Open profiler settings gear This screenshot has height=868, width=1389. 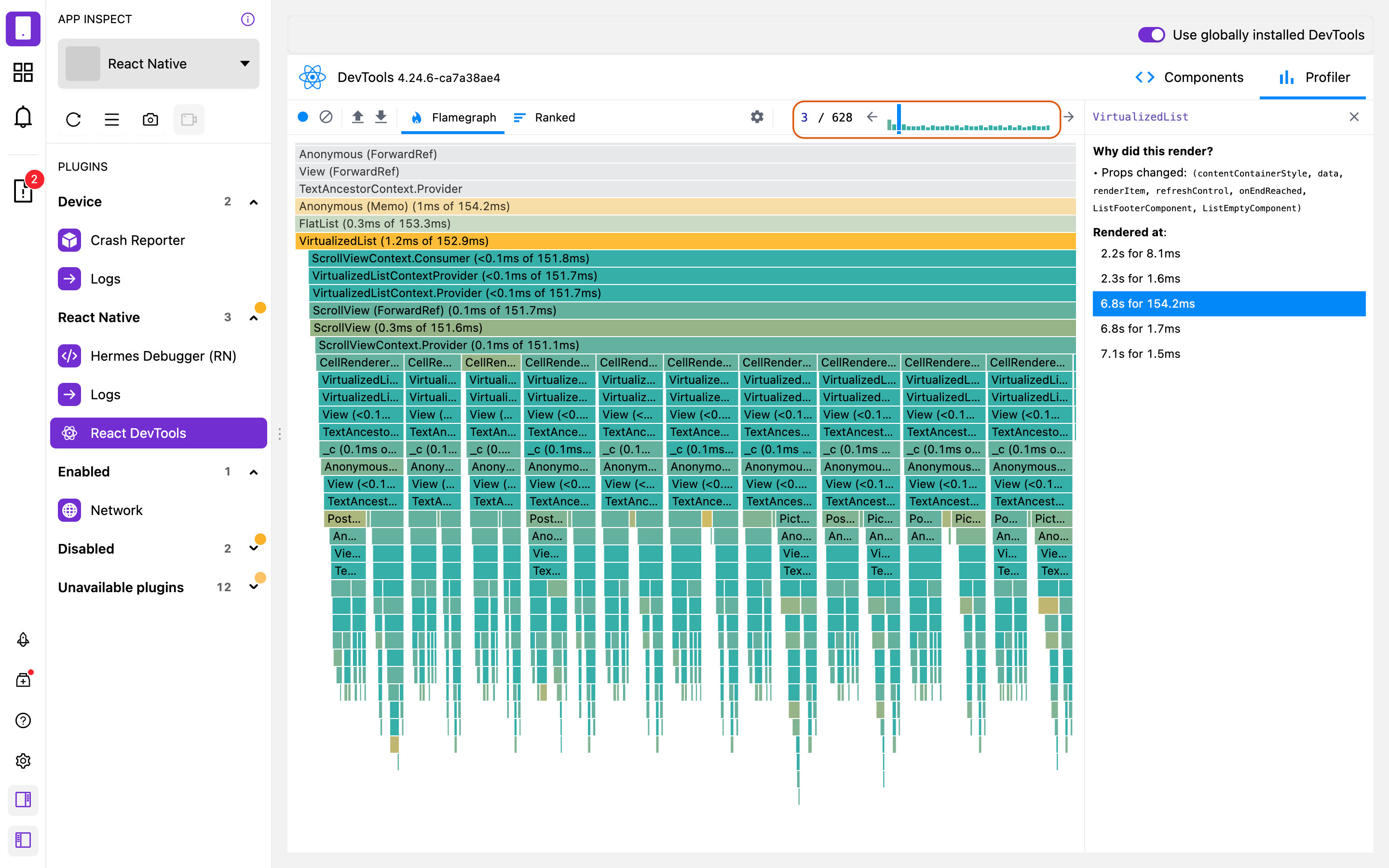pyautogui.click(x=757, y=117)
